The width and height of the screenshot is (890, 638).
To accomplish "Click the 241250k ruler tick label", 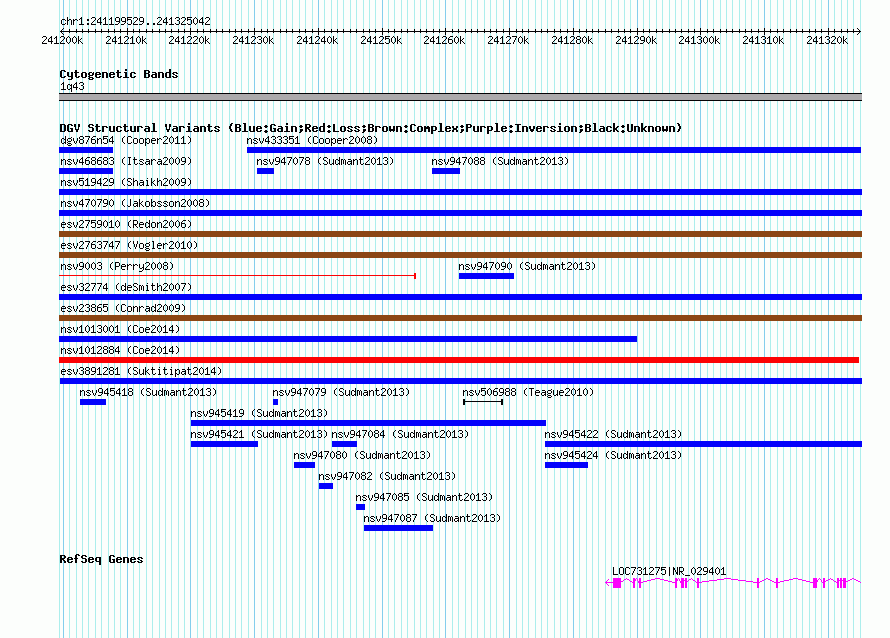I will point(381,40).
